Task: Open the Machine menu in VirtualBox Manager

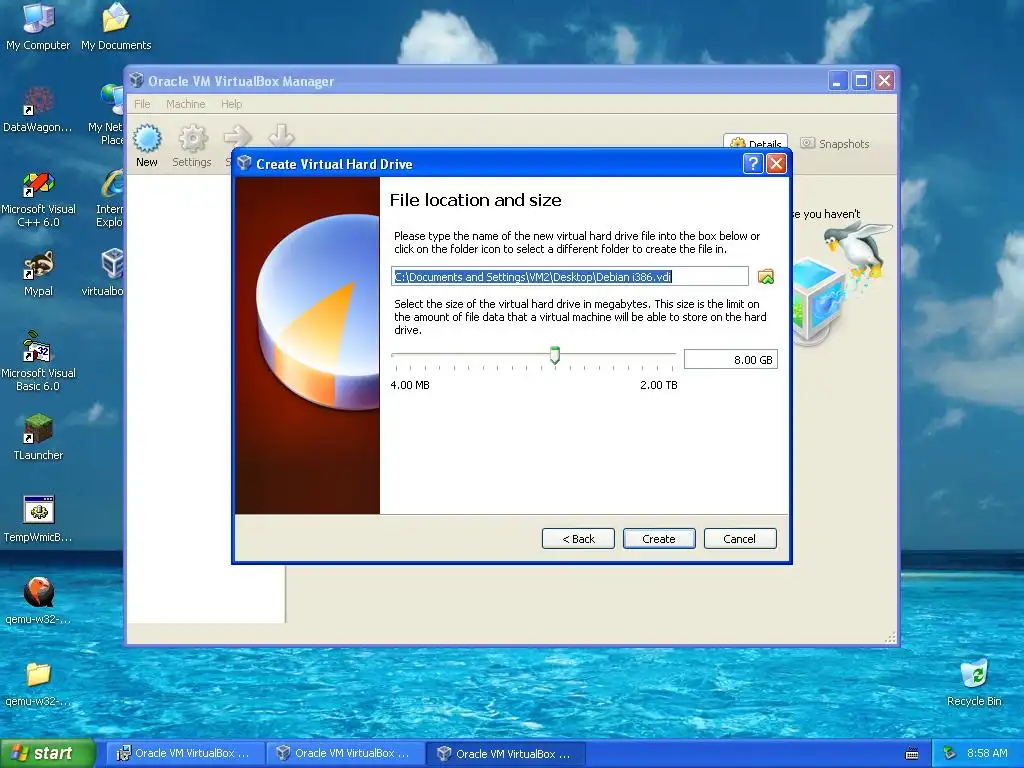Action: 185,104
